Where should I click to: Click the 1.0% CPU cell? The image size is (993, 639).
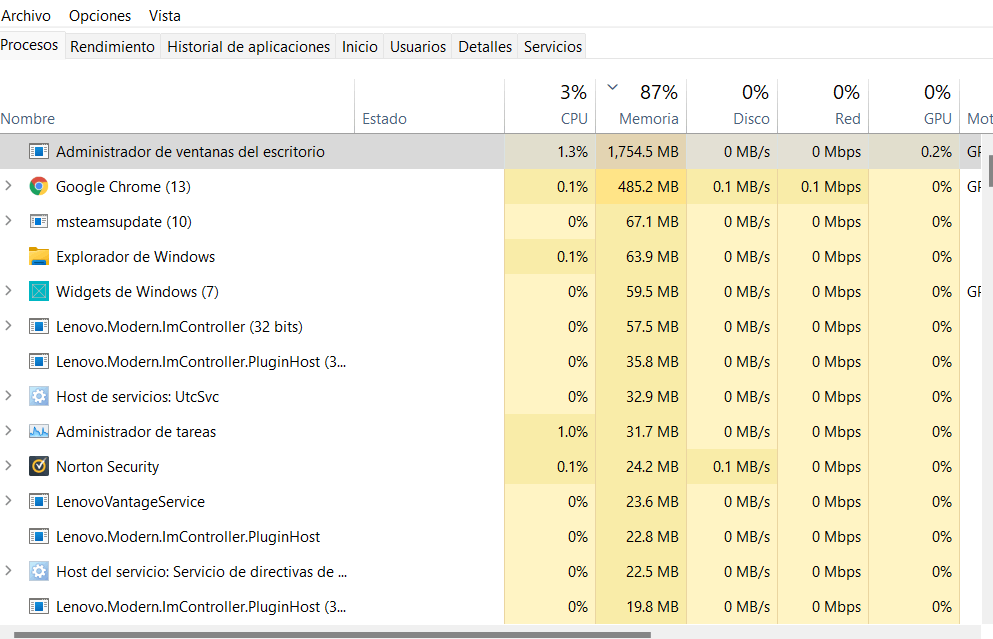pyautogui.click(x=550, y=431)
